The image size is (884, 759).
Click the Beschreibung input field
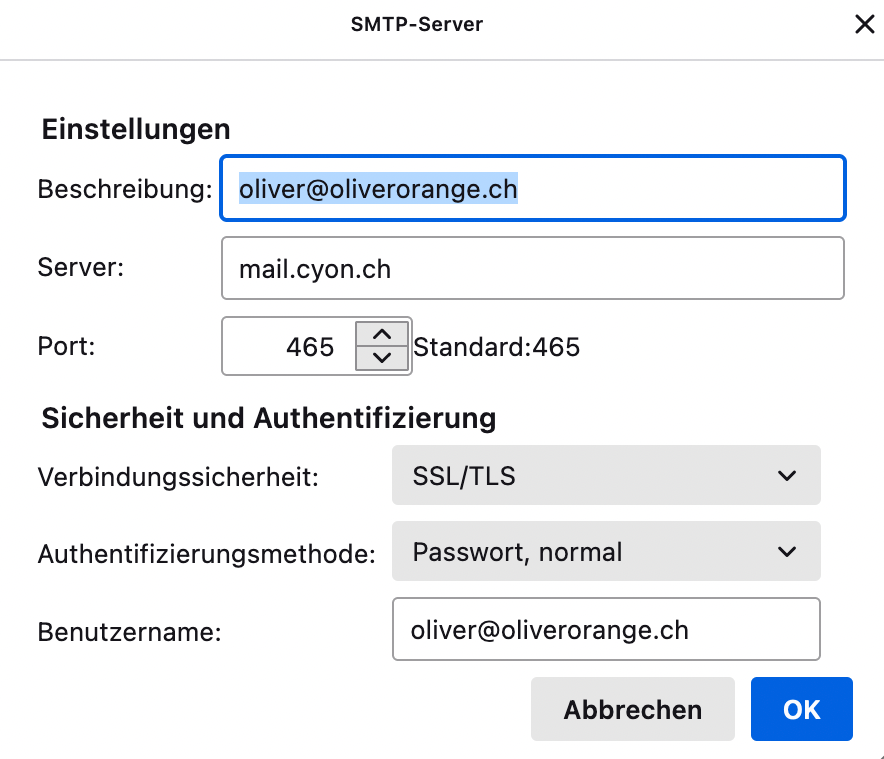(533, 188)
